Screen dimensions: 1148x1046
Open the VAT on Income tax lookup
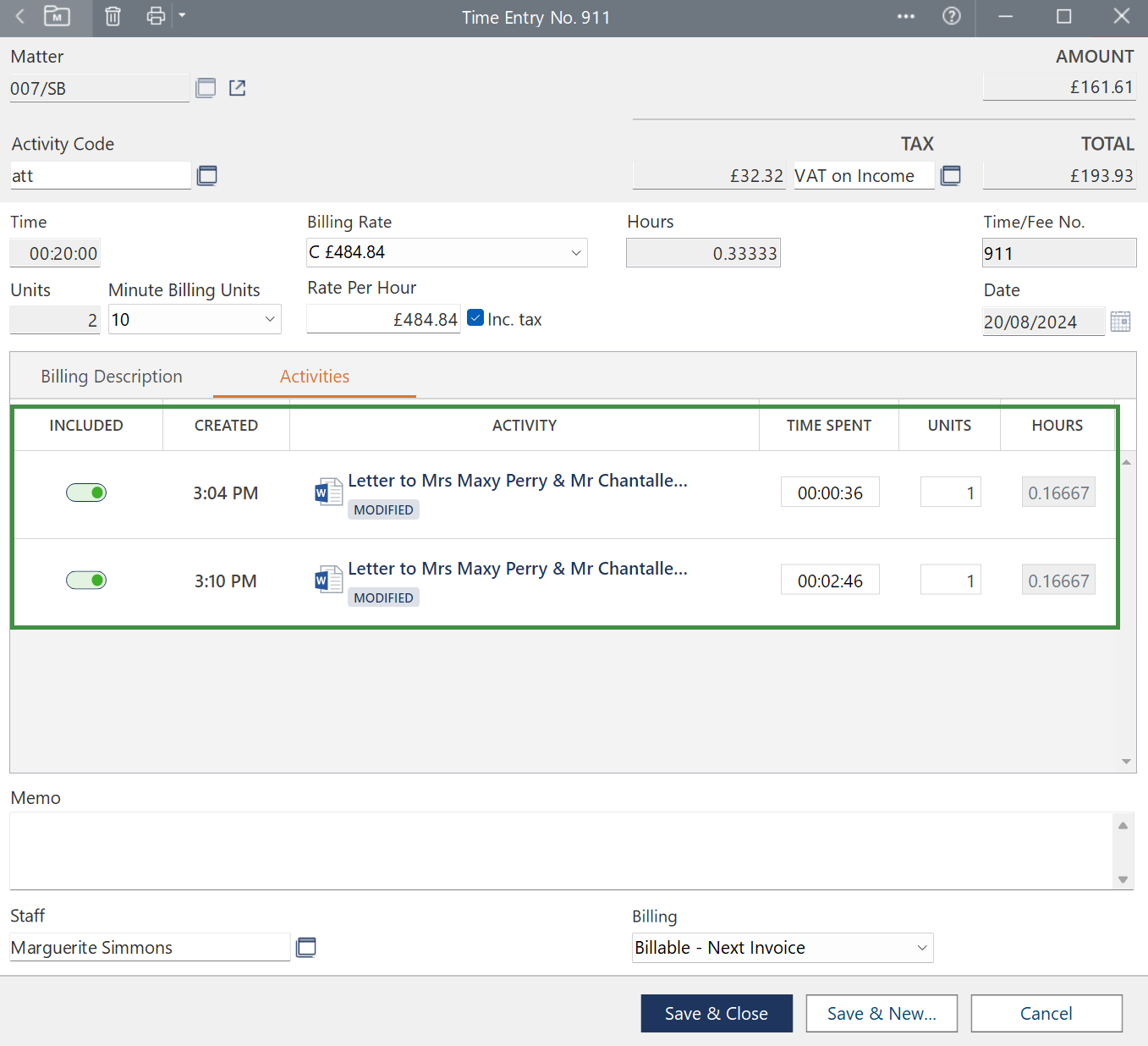(951, 175)
